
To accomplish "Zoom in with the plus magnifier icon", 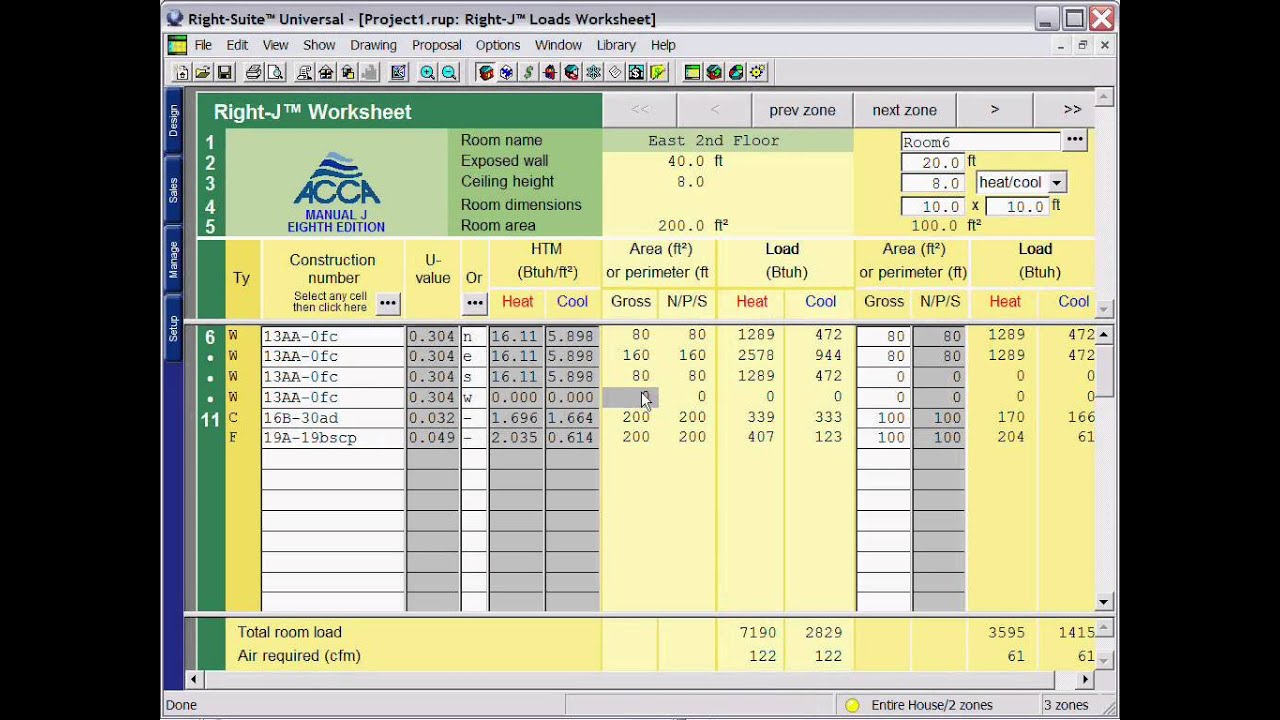I will [x=427, y=72].
